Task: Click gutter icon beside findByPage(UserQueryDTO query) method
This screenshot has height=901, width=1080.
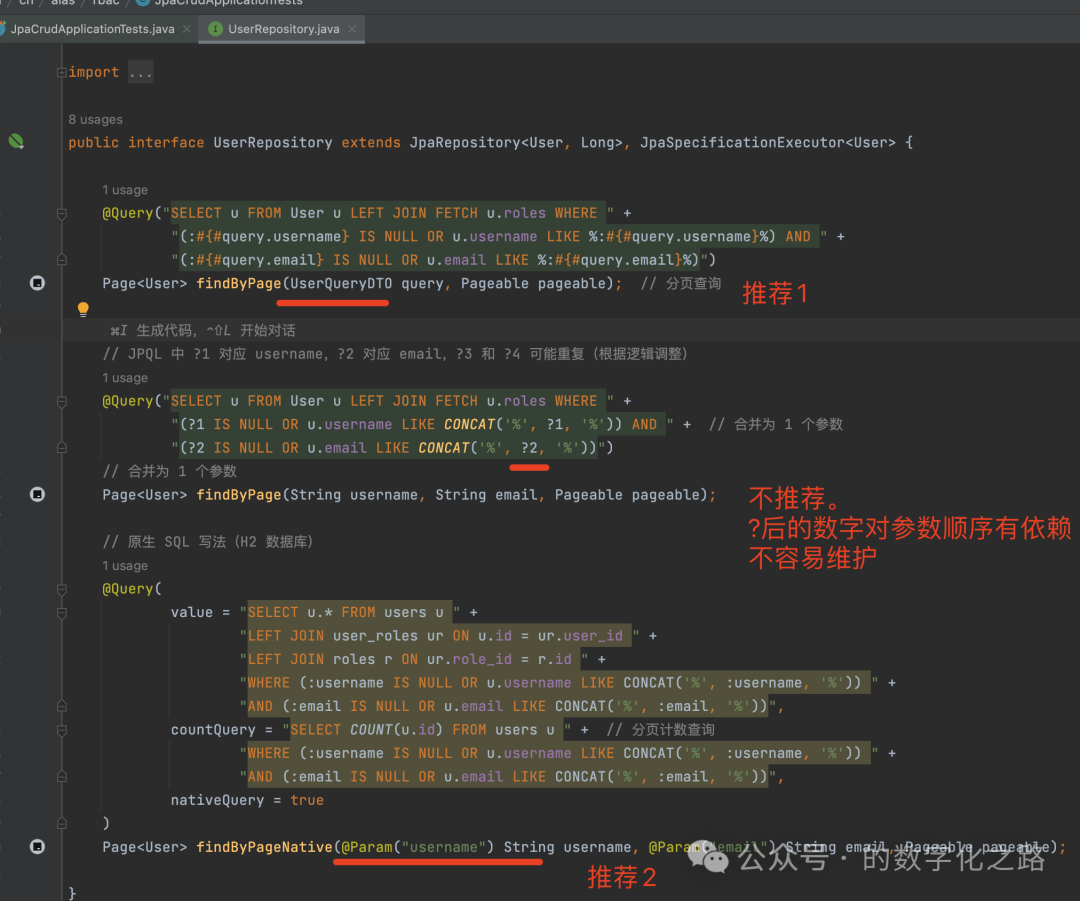Action: point(38,283)
